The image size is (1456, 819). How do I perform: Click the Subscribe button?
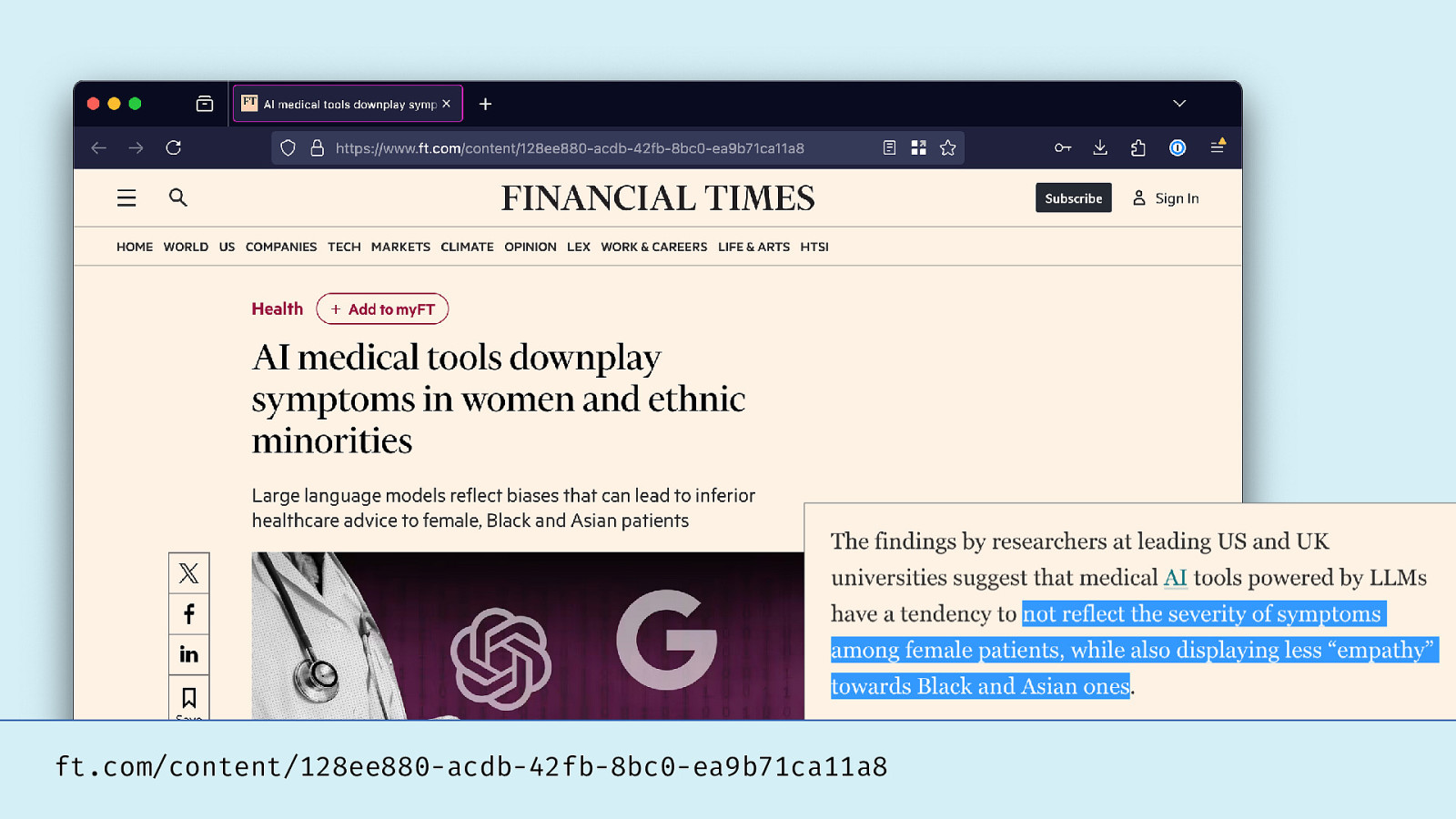1073,198
